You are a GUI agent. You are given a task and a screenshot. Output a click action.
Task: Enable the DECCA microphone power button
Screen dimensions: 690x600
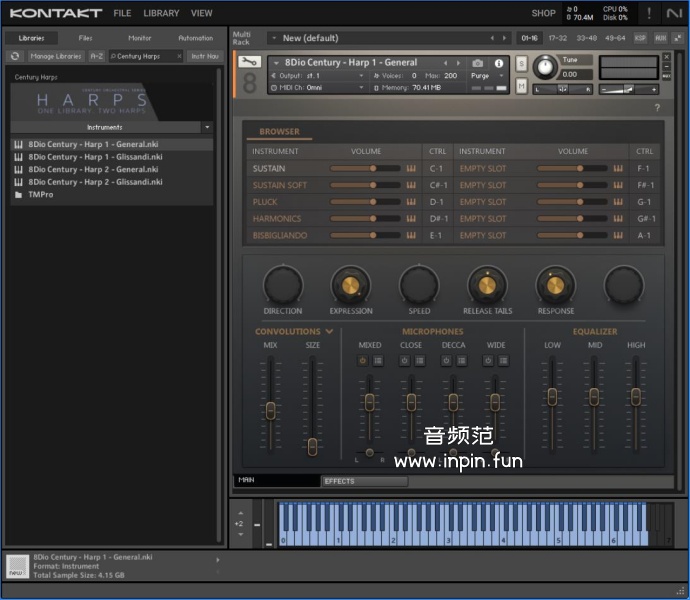[x=446, y=360]
